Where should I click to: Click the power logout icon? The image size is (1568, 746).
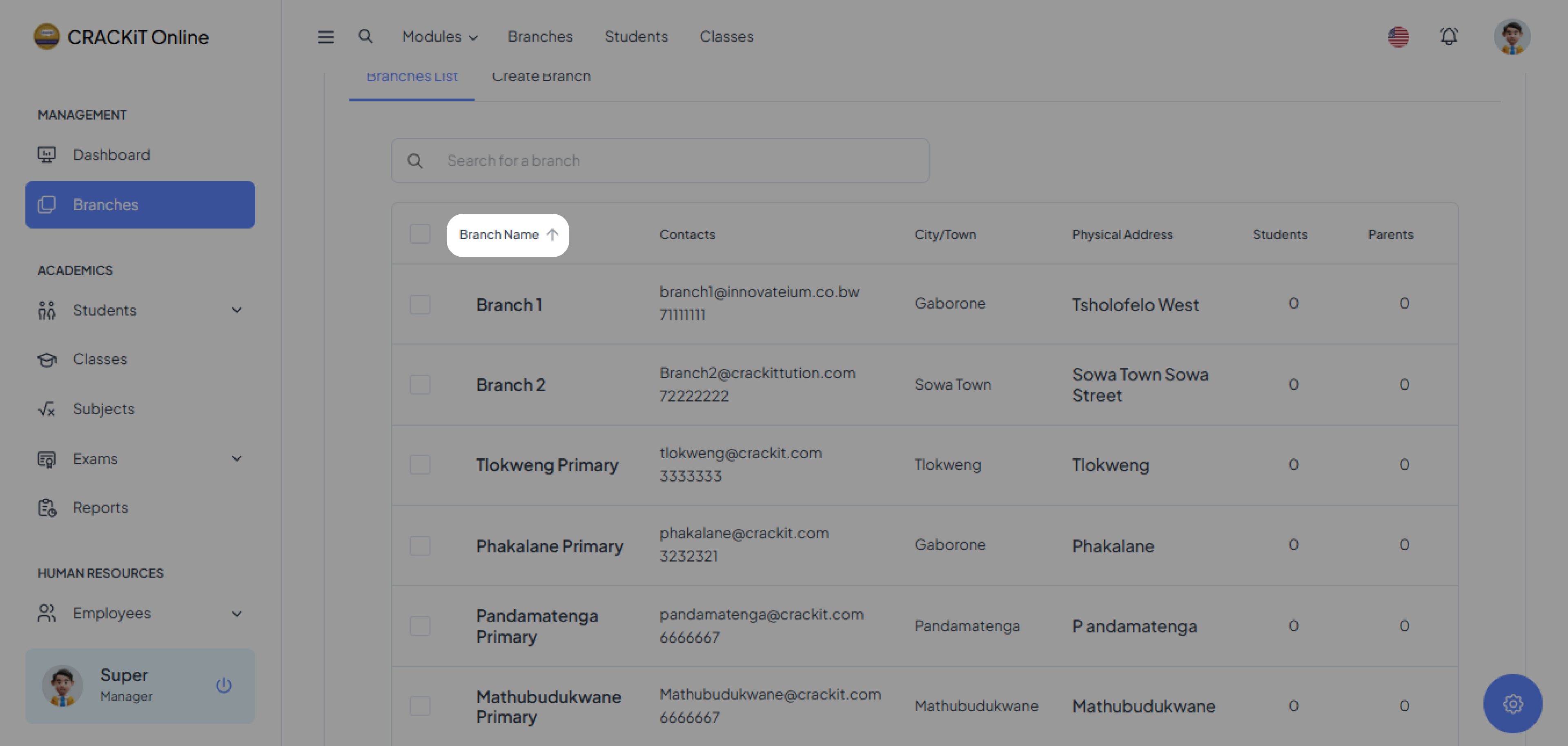pyautogui.click(x=223, y=685)
